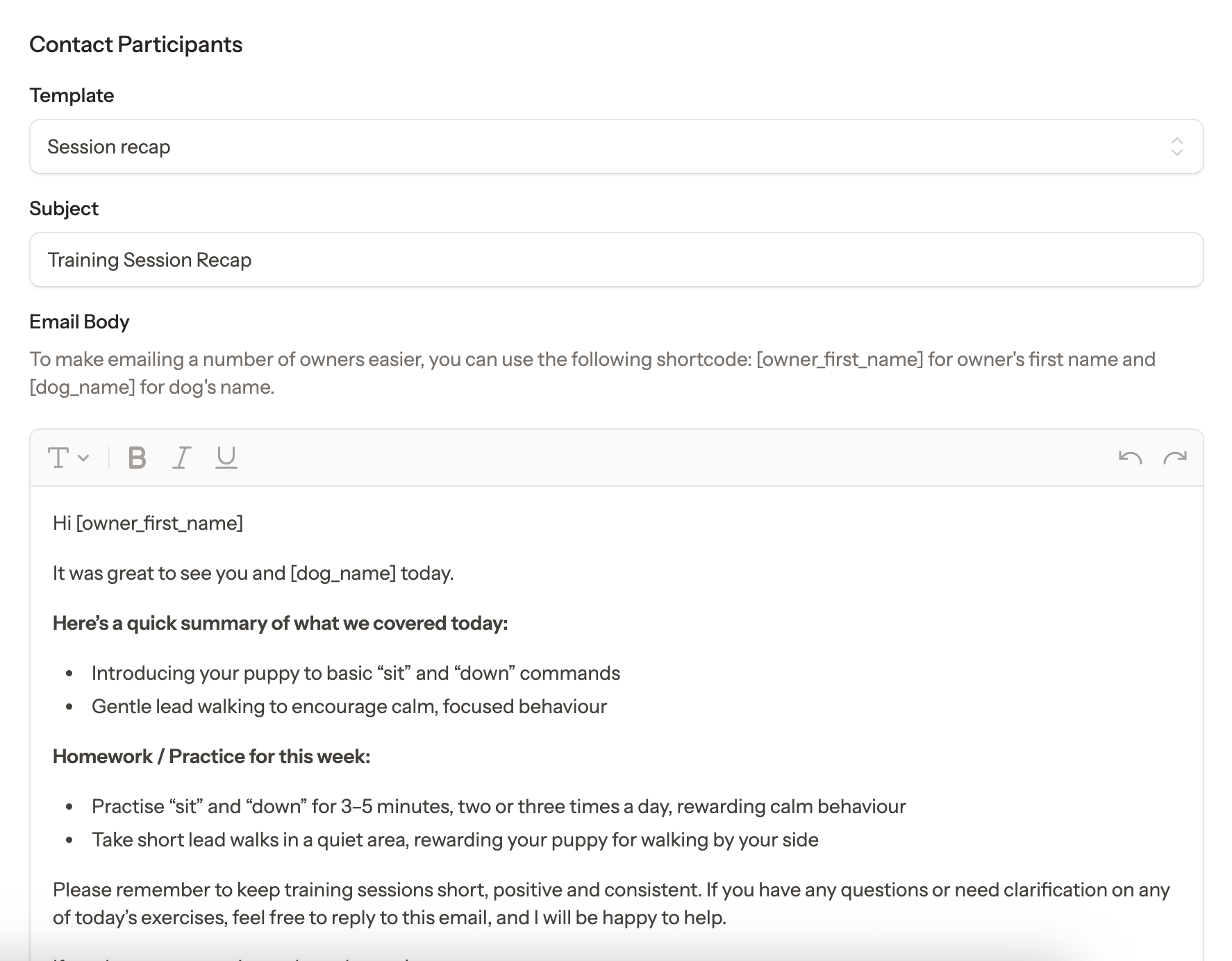Click the Template label above the selector
1232x961 pixels.
(72, 95)
